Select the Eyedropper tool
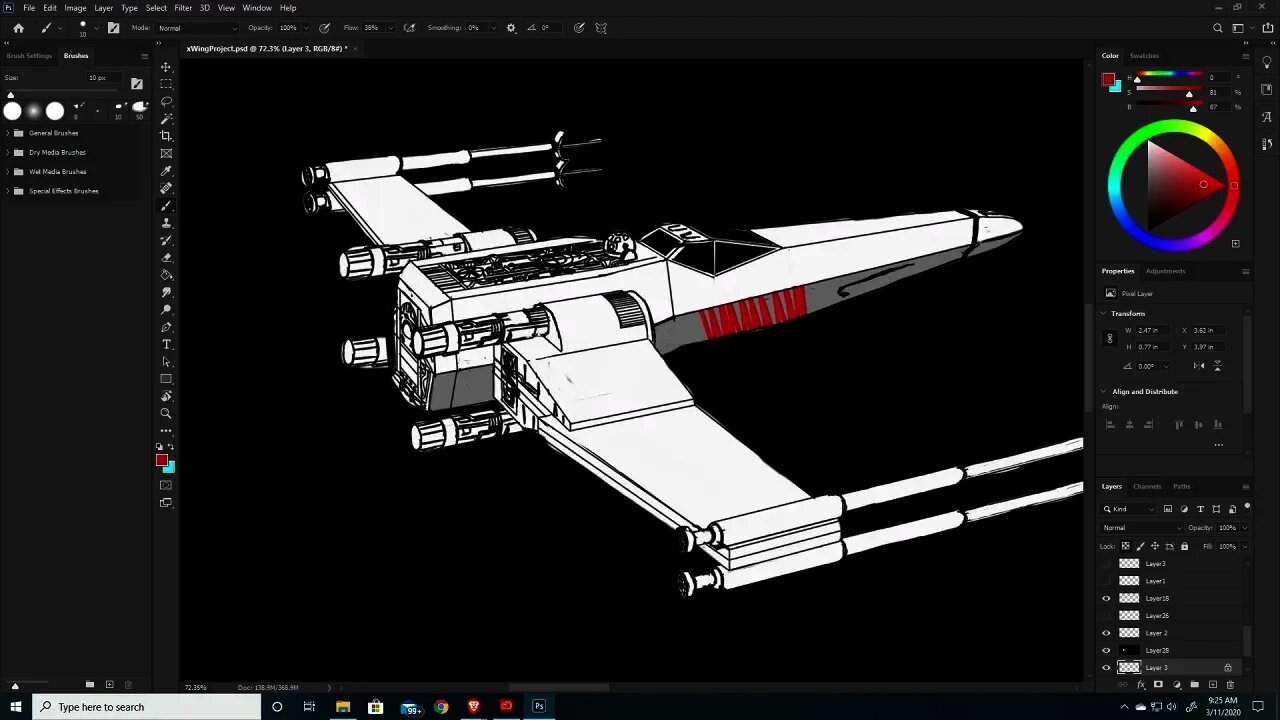This screenshot has width=1280, height=720. coord(166,171)
